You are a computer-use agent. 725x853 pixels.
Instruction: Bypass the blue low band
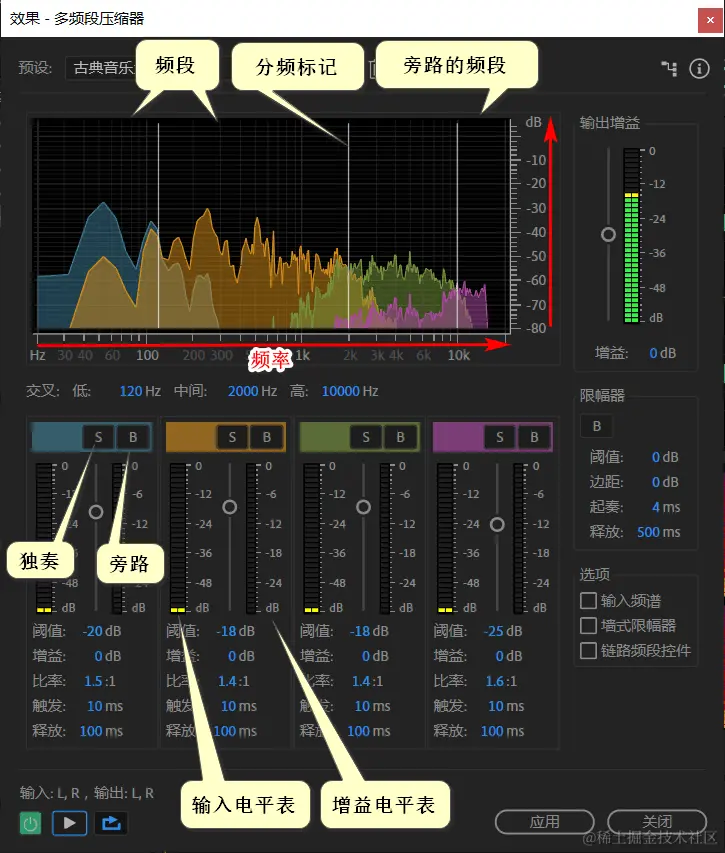[133, 437]
